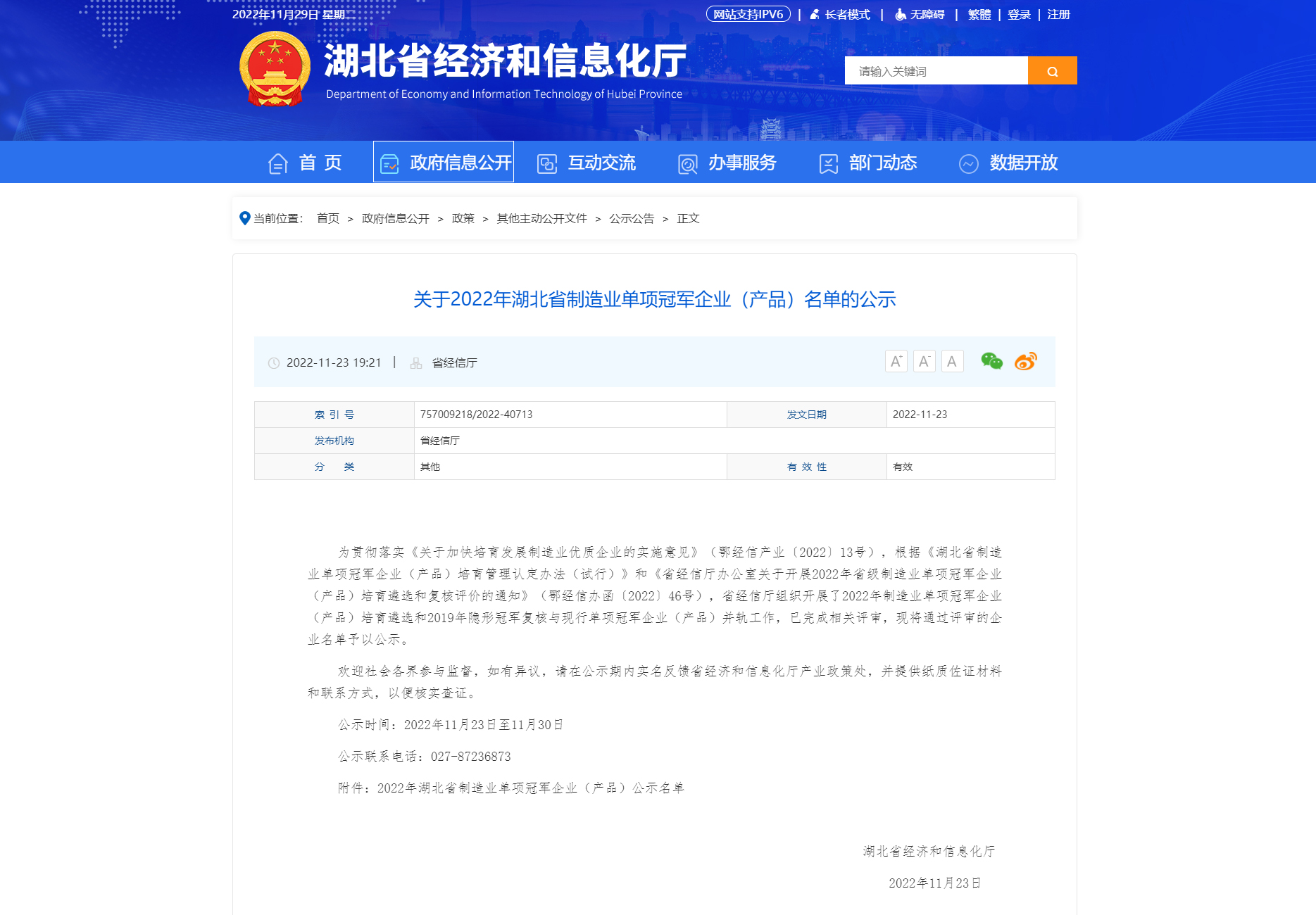Click the 部门动态 bookmark icon
The height and width of the screenshot is (915, 1316).
[829, 163]
